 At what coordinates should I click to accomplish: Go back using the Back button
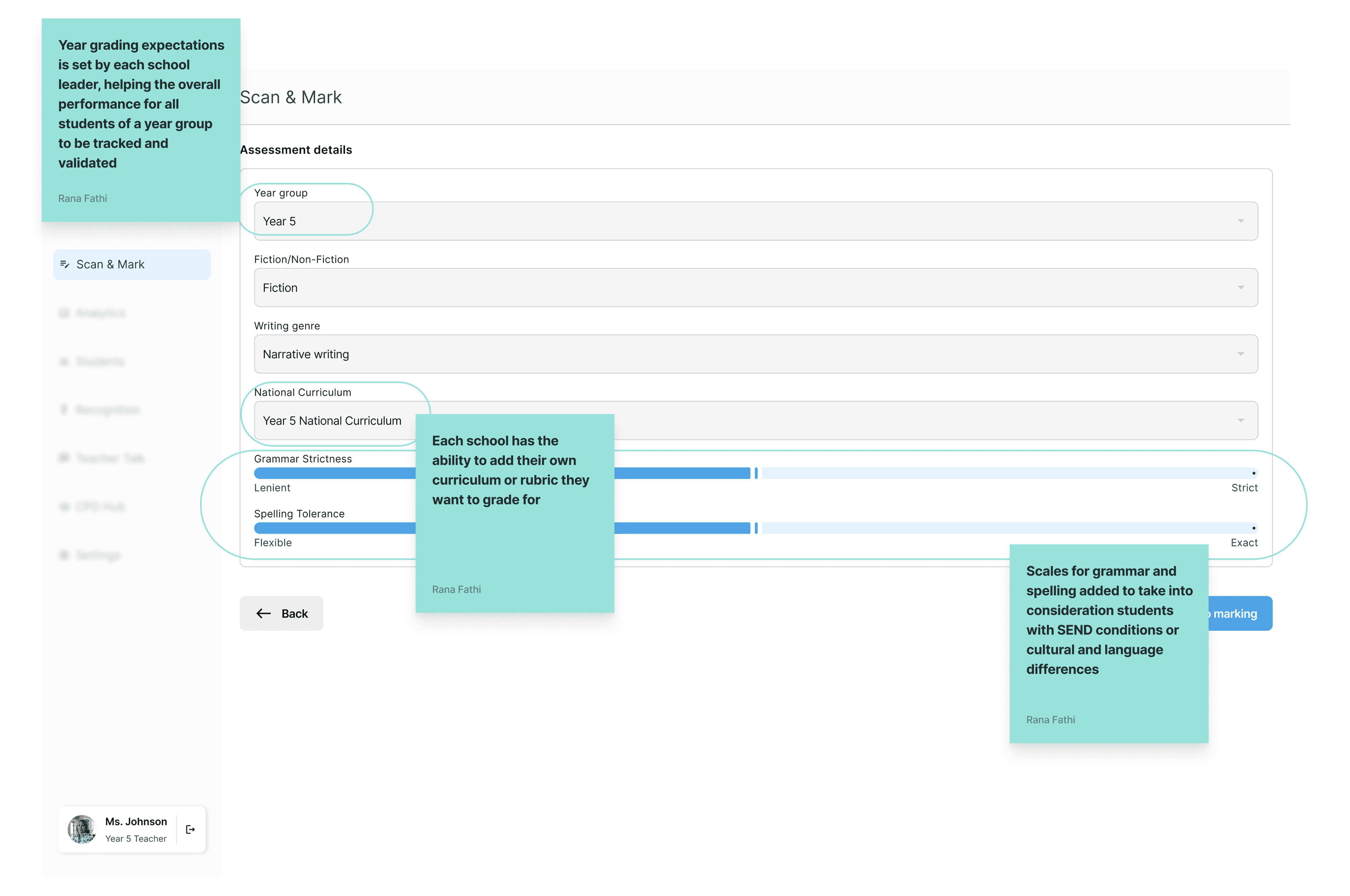281,613
